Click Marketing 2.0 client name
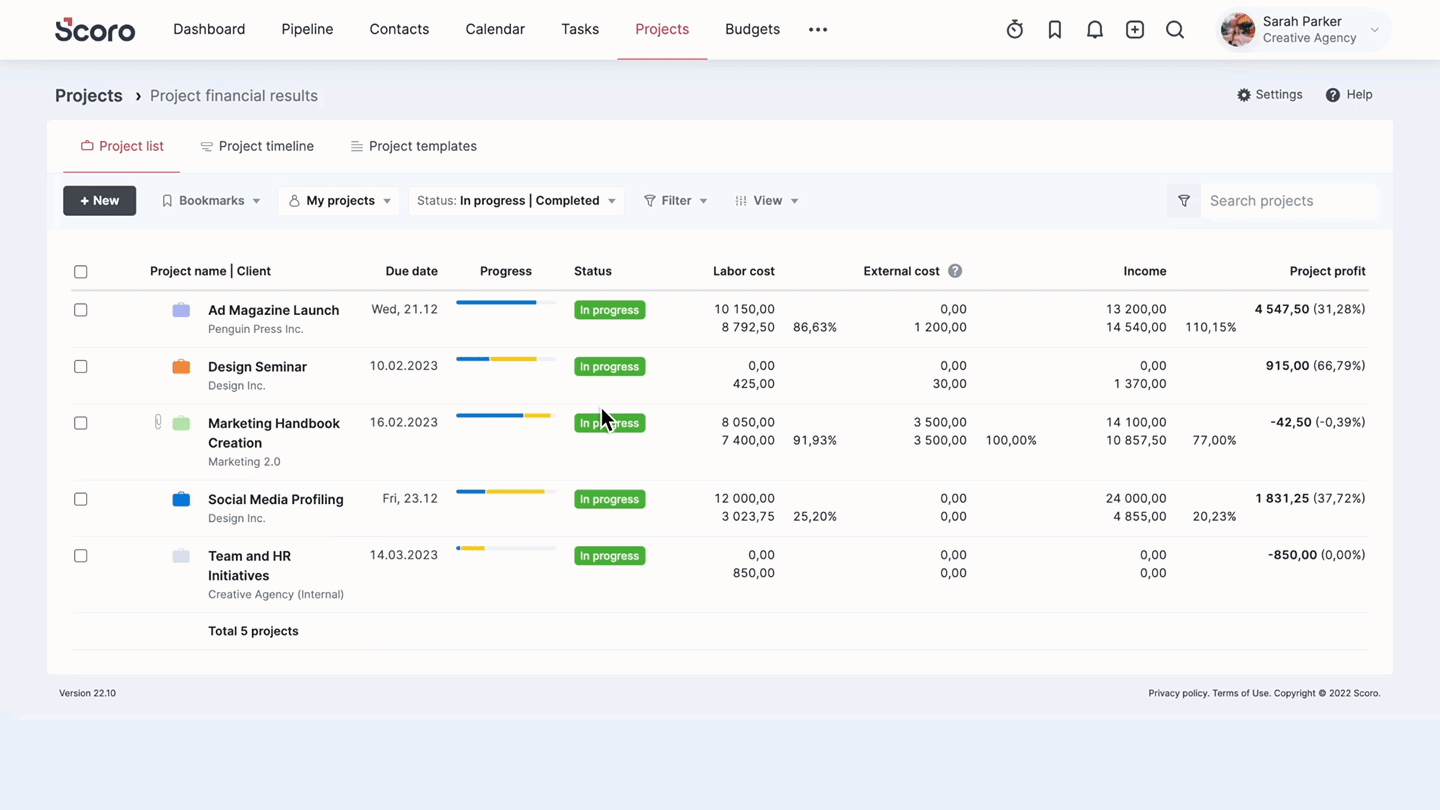 (x=244, y=462)
